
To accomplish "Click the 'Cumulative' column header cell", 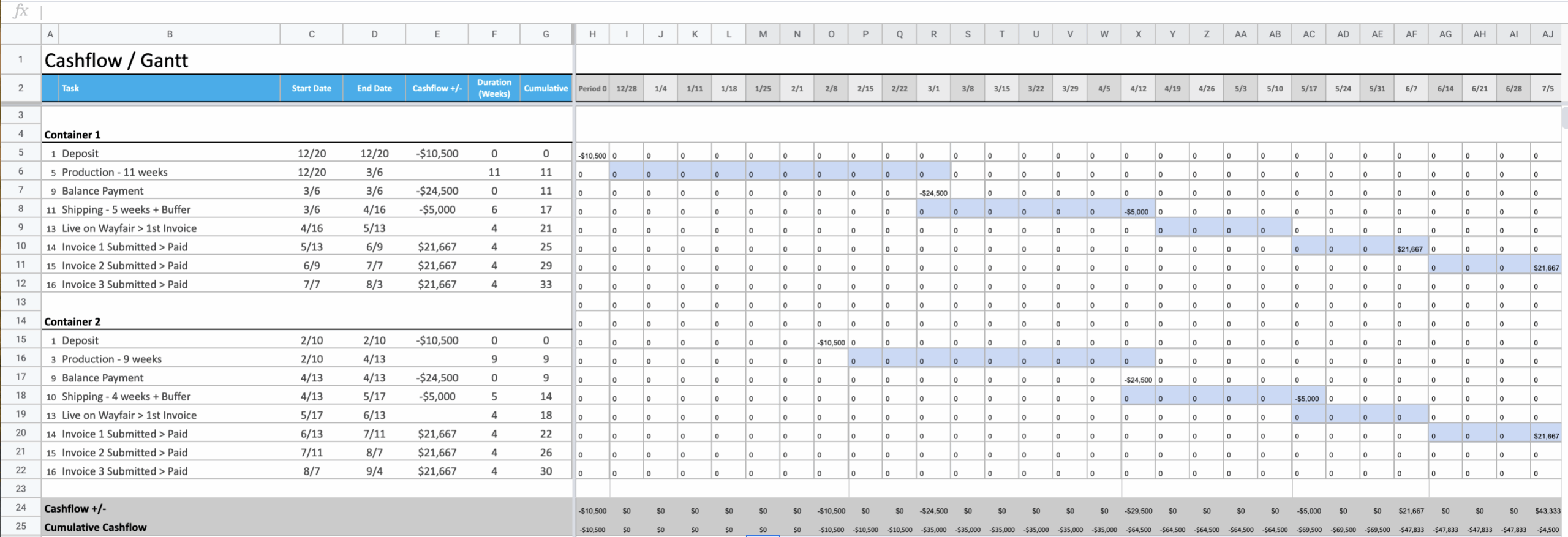I will coord(545,88).
